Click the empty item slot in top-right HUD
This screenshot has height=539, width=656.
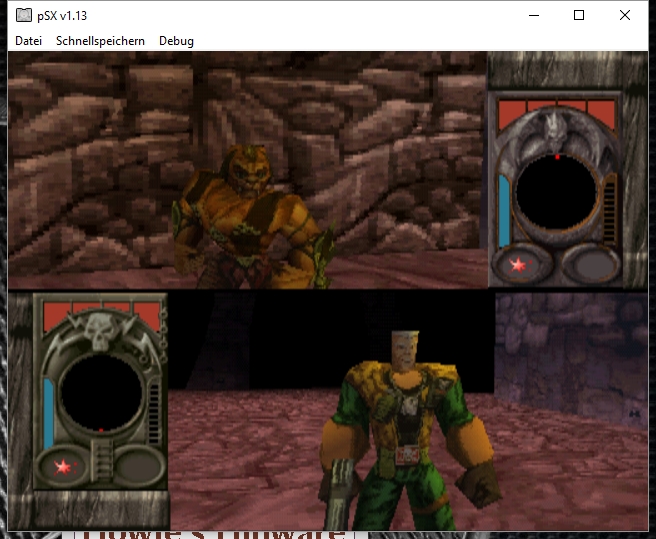pos(592,265)
